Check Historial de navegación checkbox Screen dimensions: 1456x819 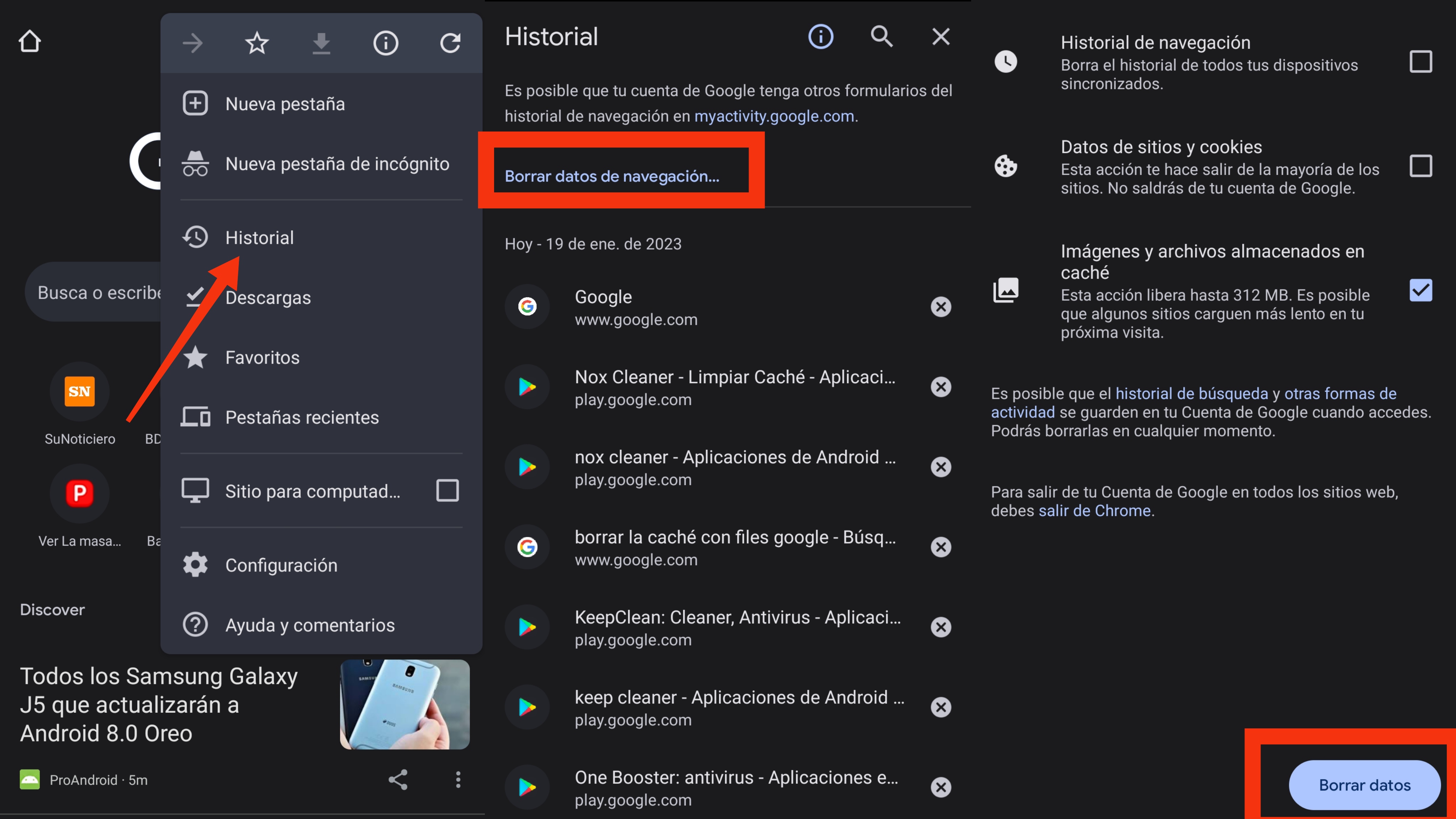point(1420,61)
